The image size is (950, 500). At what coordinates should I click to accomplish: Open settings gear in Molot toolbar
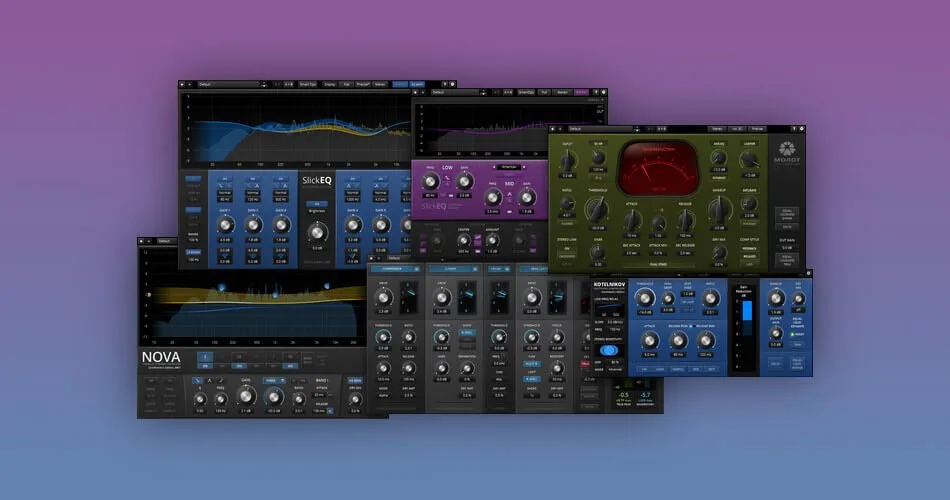pyautogui.click(x=802, y=129)
